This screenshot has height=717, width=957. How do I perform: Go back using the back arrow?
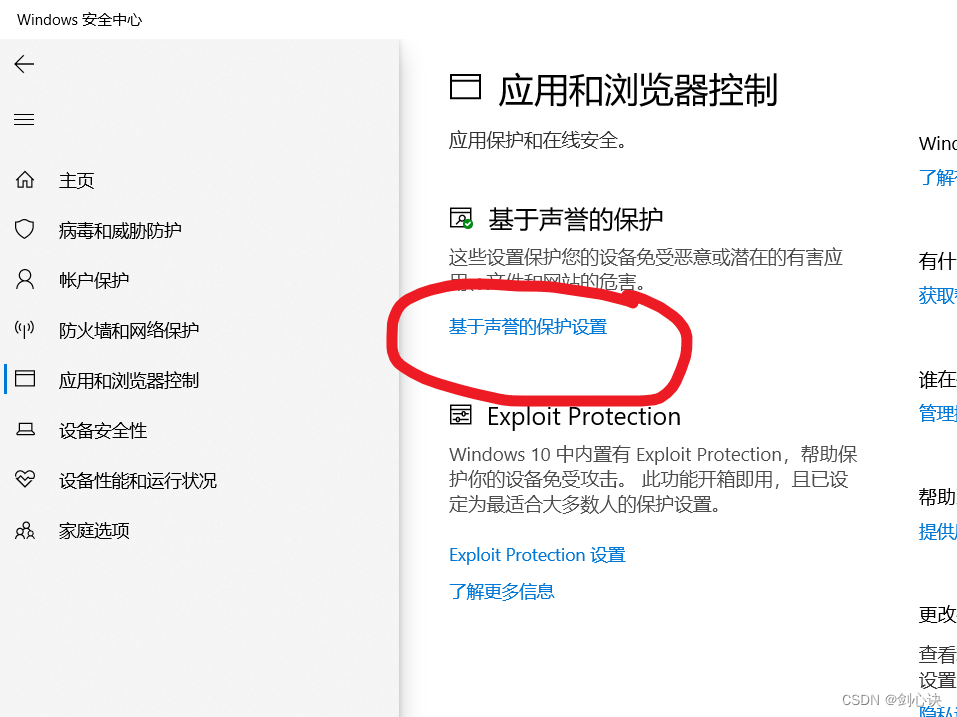pyautogui.click(x=24, y=64)
